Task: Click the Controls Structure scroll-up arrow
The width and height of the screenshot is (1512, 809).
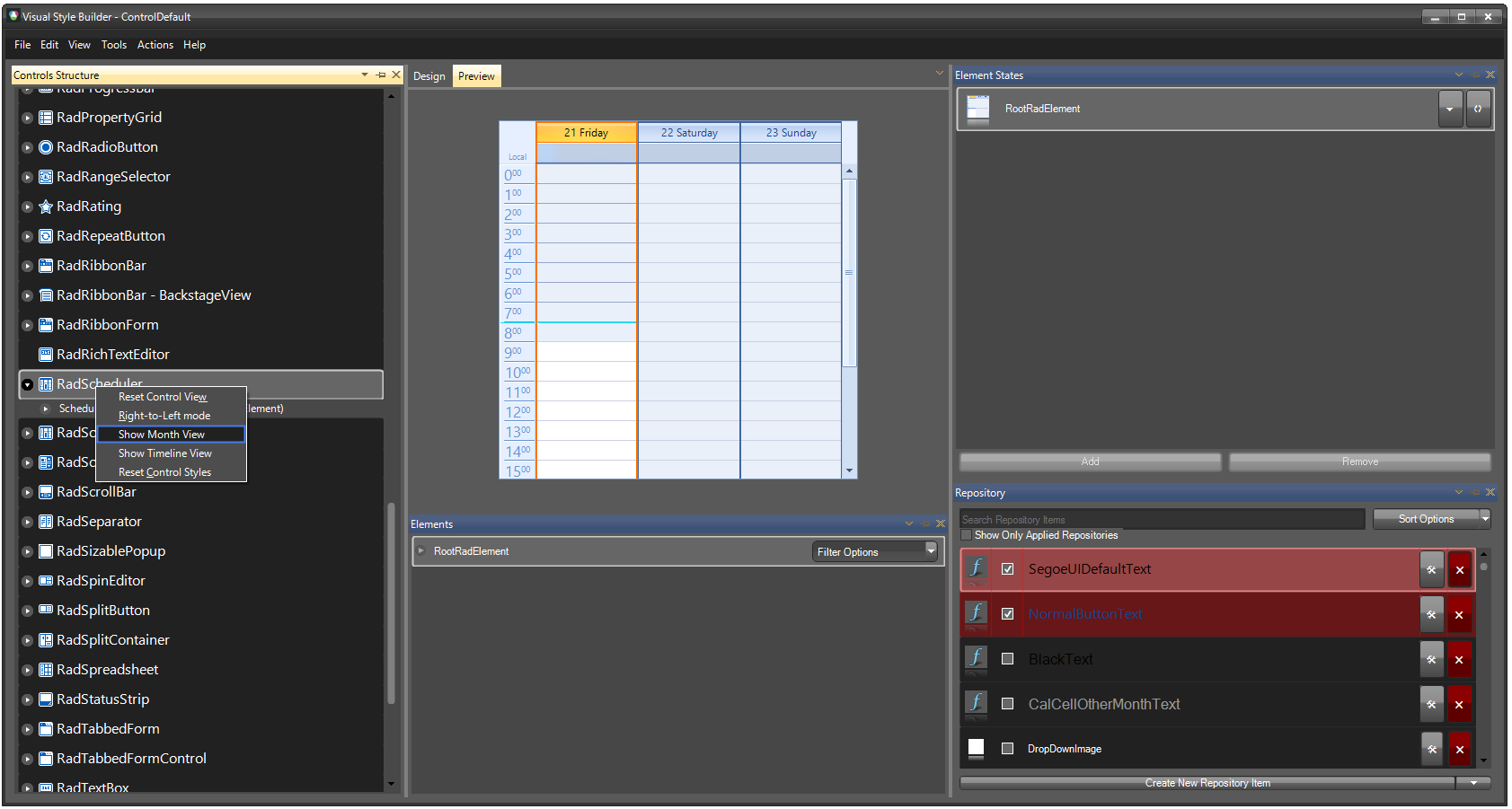Action: point(391,96)
